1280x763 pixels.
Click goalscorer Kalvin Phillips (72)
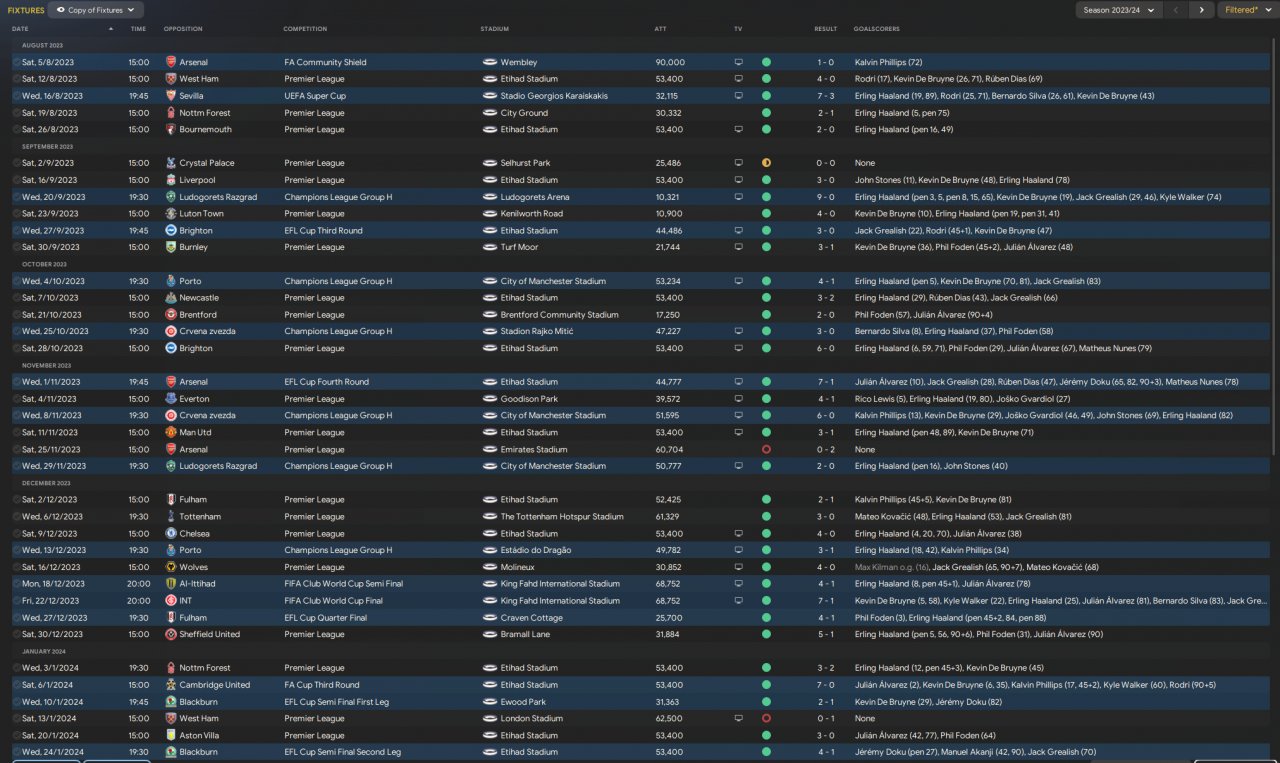pyautogui.click(x=888, y=62)
